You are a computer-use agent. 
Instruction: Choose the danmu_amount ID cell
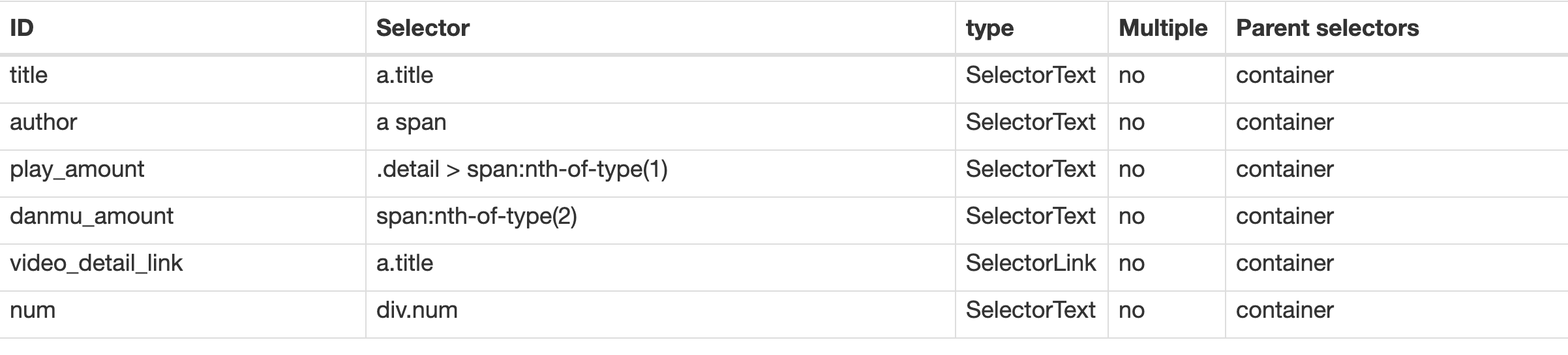[x=91, y=216]
